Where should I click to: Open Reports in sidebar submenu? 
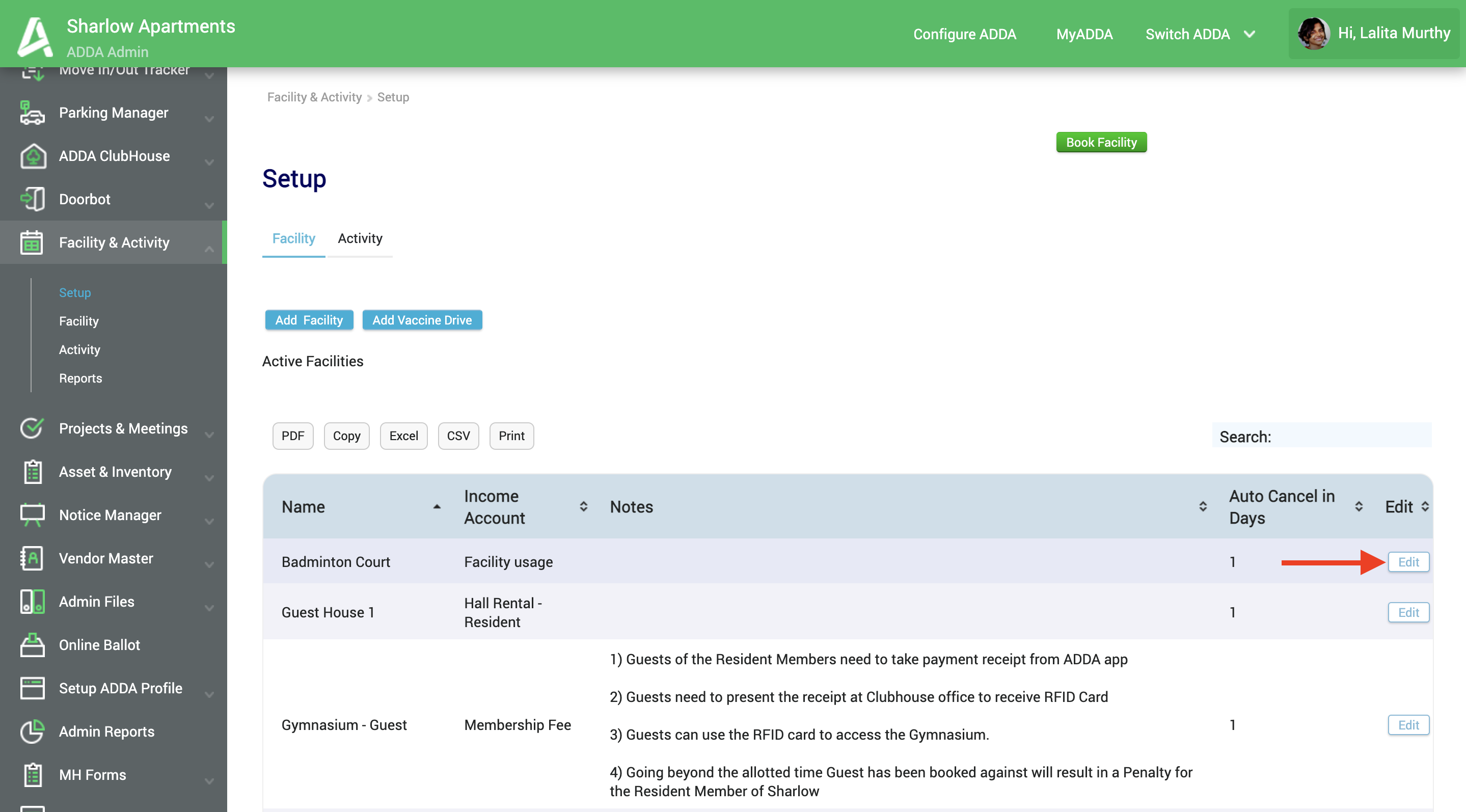(x=80, y=378)
